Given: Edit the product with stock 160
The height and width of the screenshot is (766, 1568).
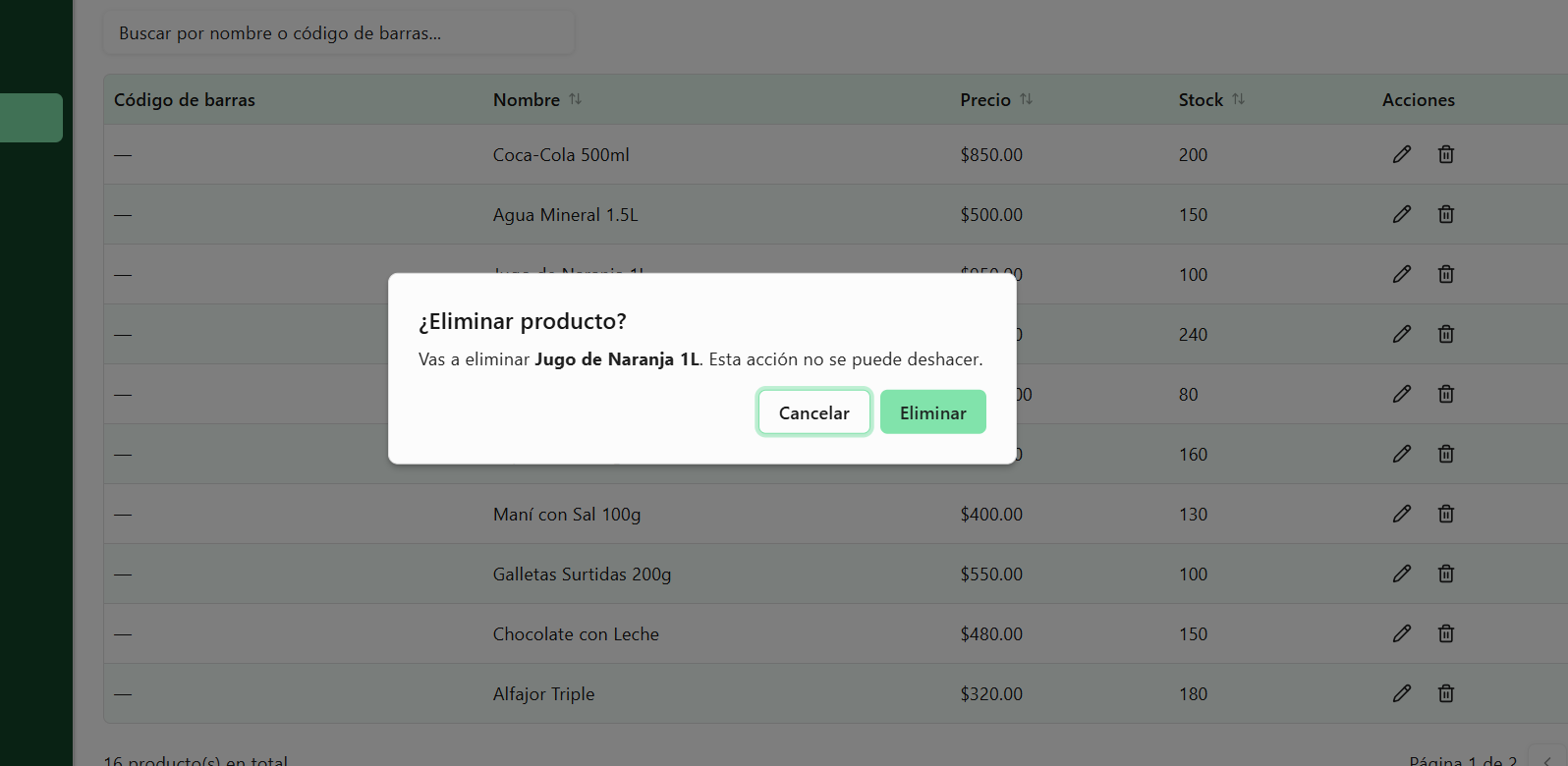Looking at the screenshot, I should coord(1402,454).
